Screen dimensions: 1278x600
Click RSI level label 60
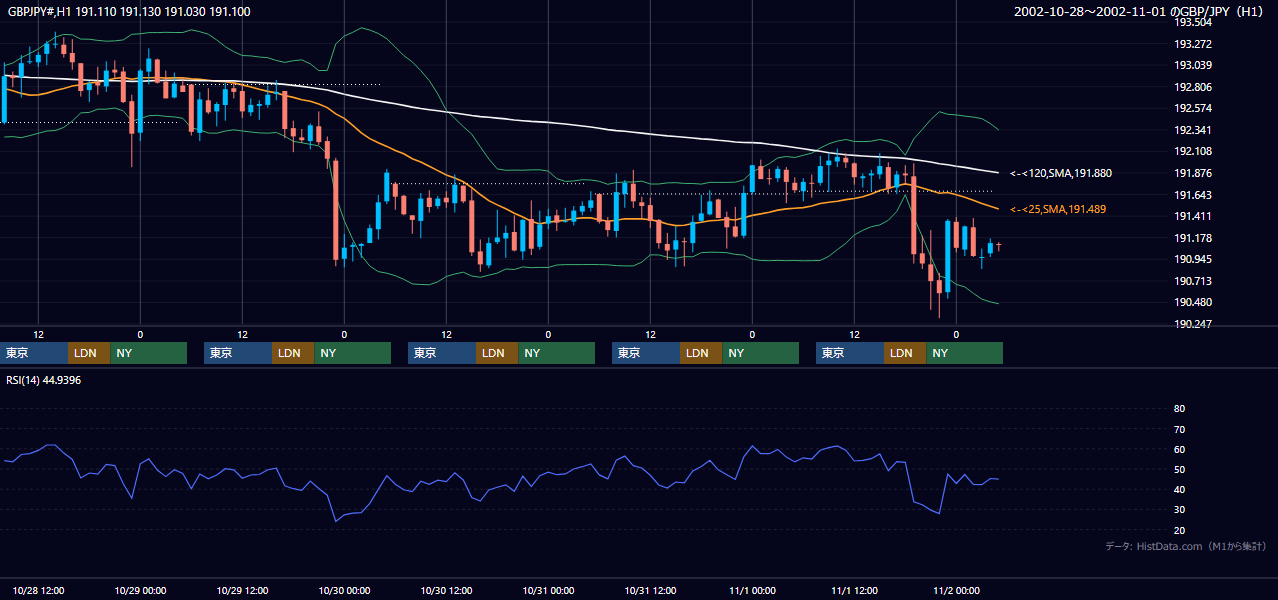(x=1179, y=449)
